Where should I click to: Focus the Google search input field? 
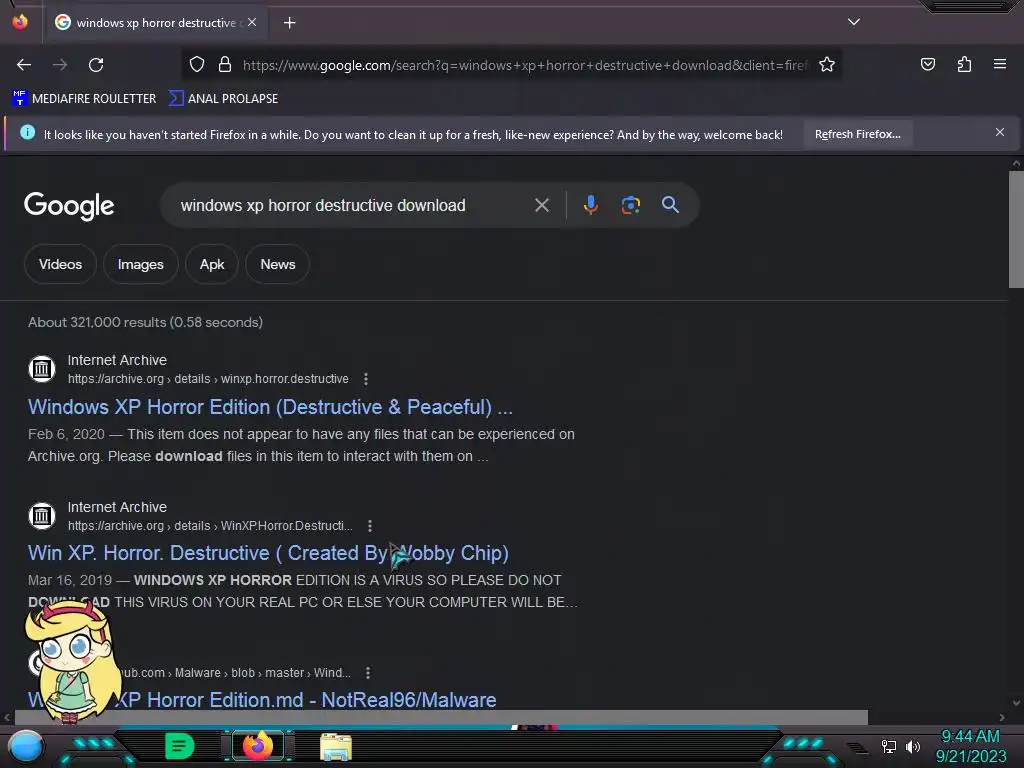click(x=353, y=205)
